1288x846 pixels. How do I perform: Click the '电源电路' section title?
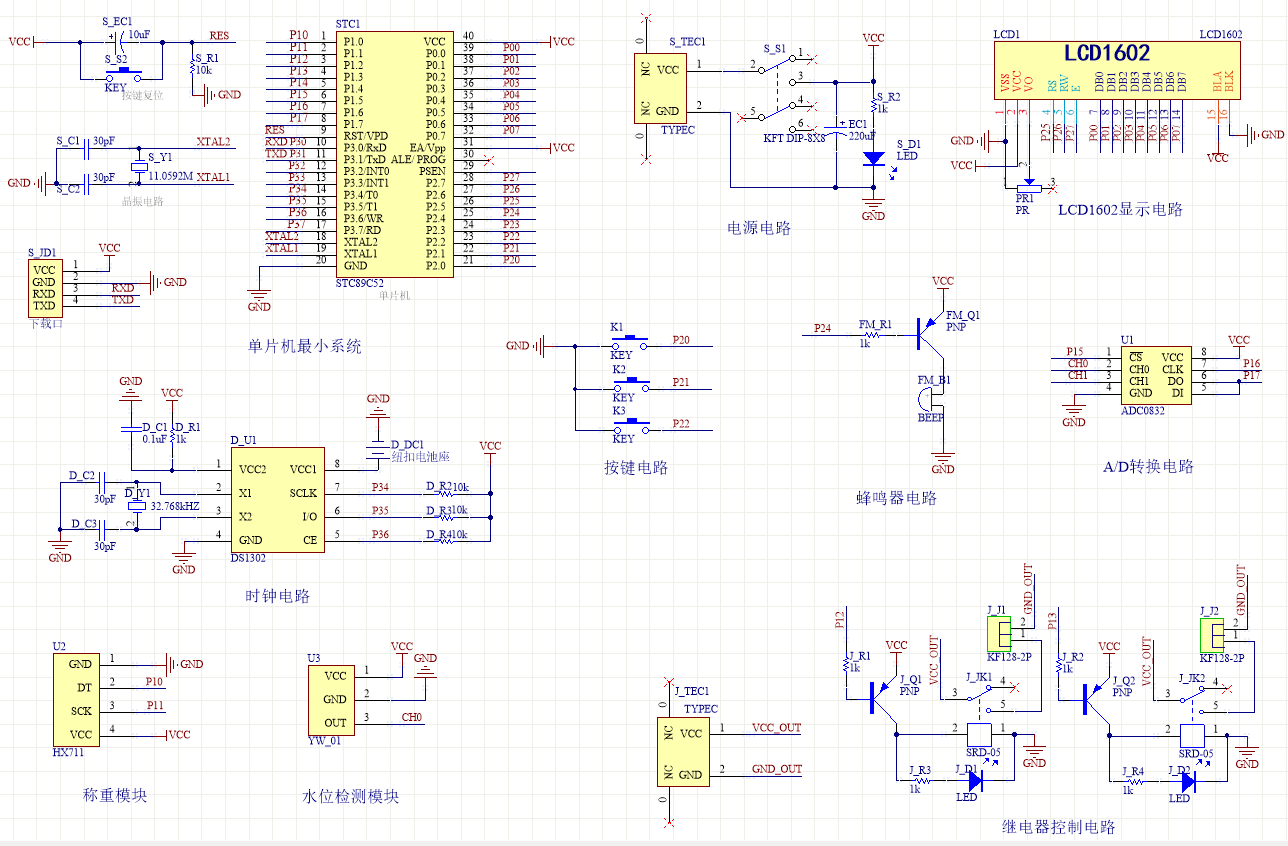click(759, 228)
